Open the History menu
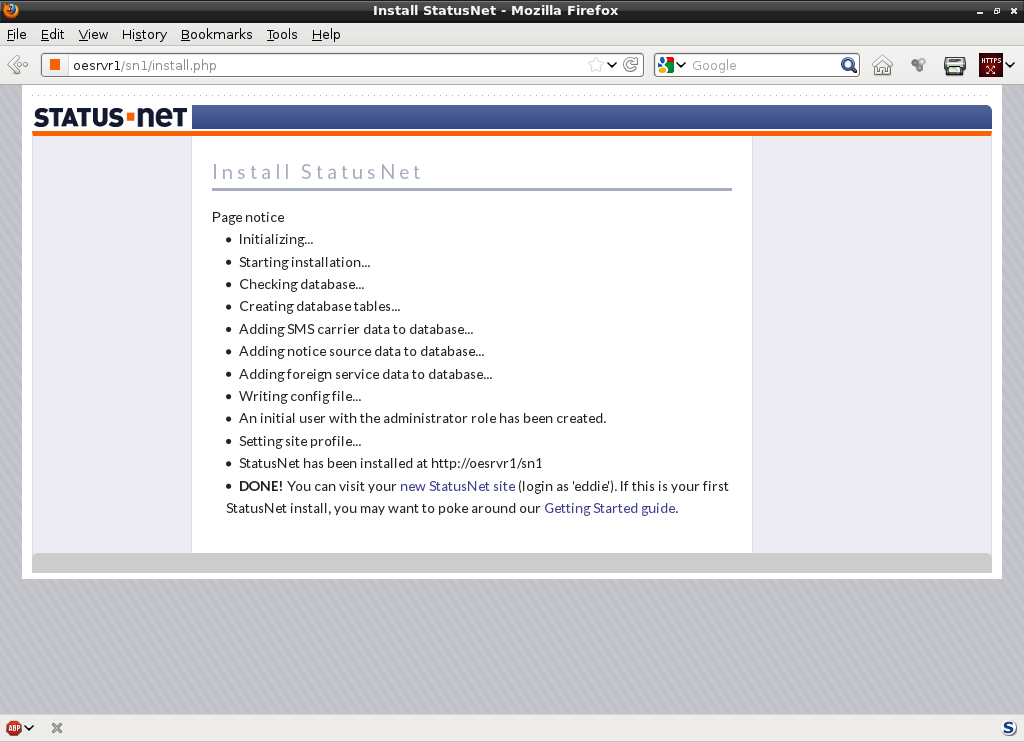 pyautogui.click(x=144, y=35)
